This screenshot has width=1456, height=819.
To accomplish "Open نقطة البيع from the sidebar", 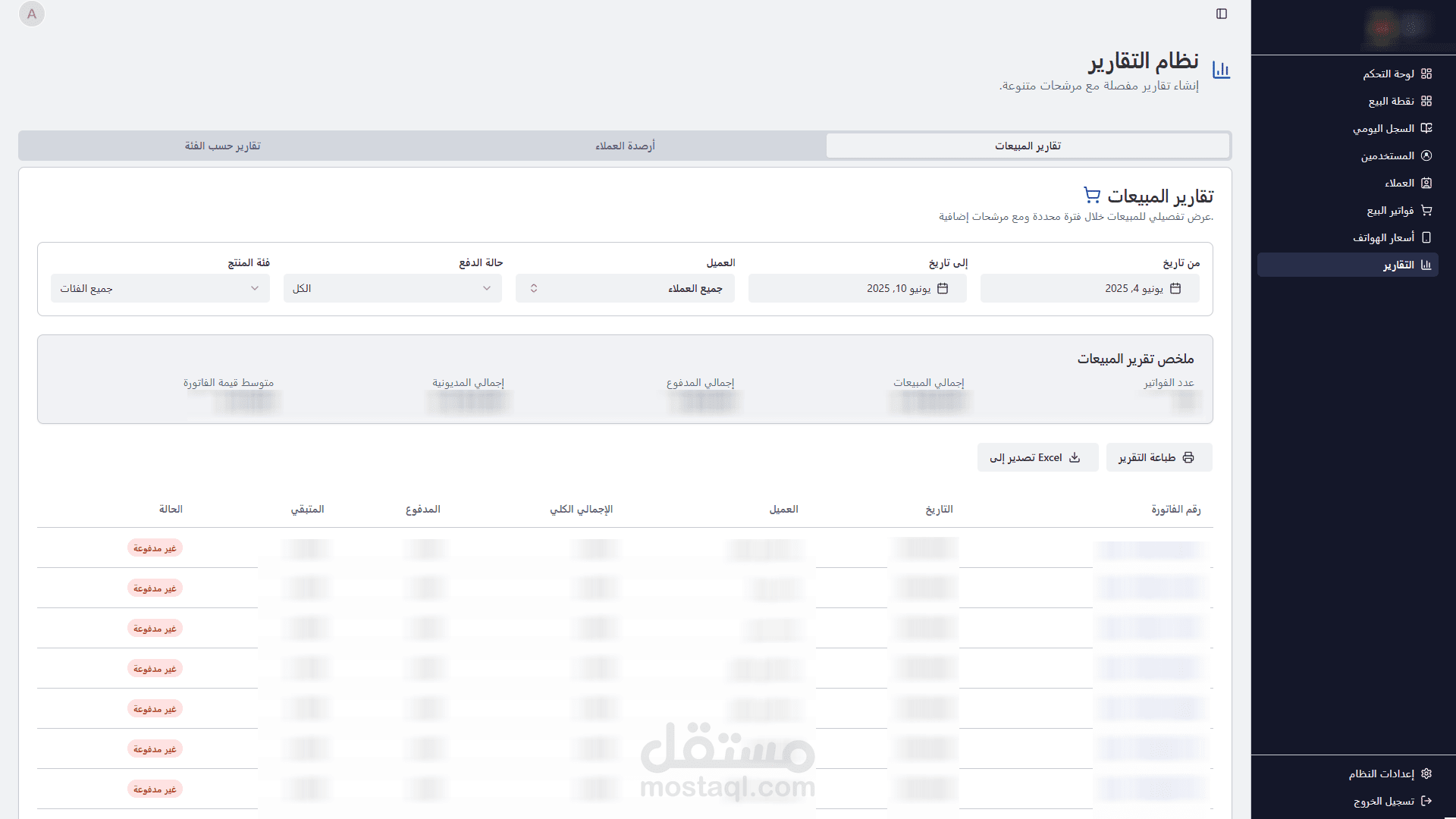I will point(1391,101).
